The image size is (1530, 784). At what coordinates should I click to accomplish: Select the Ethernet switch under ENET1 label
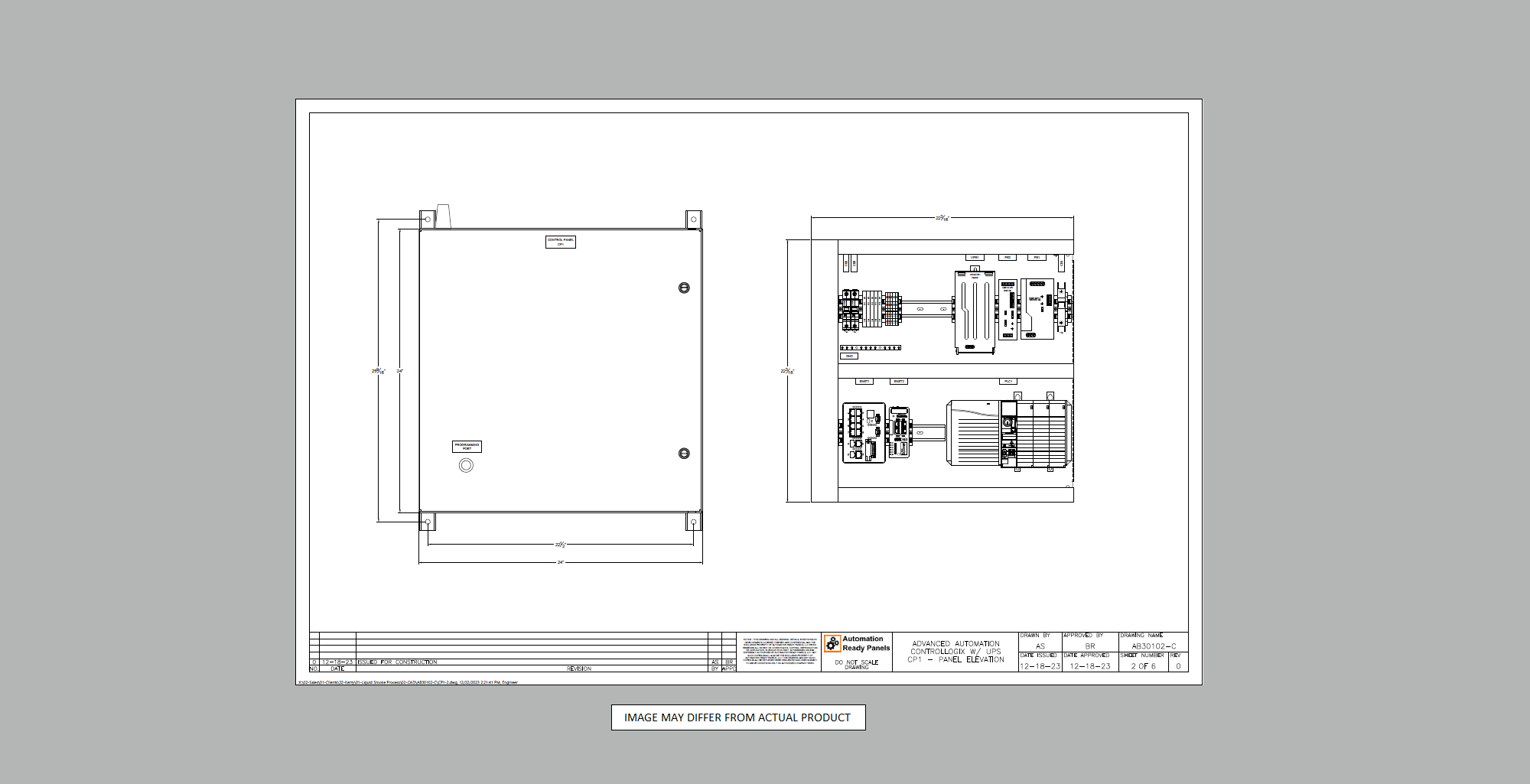pos(864,433)
